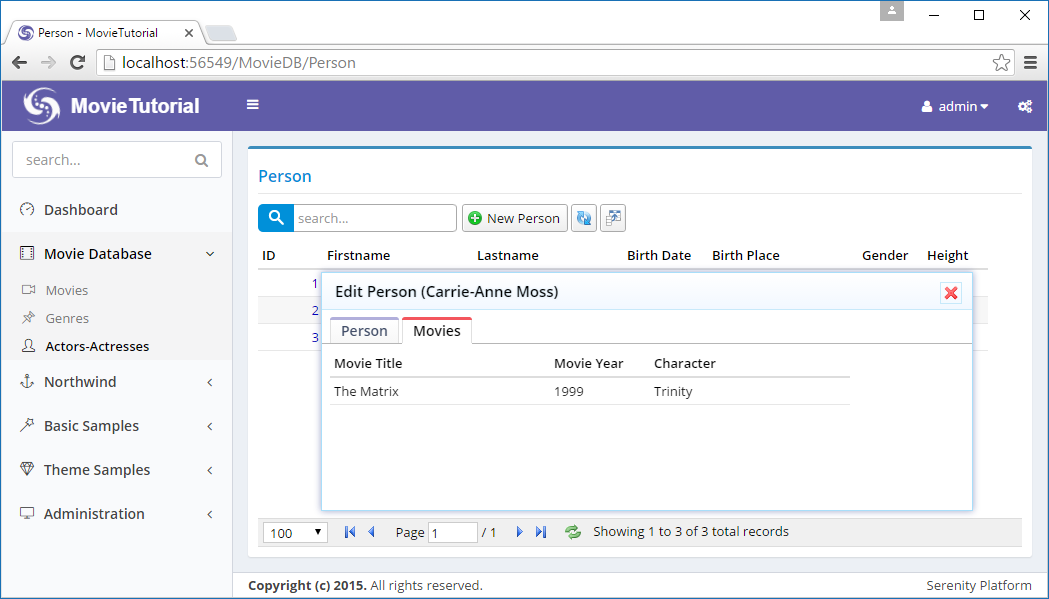Click the sidebar toggle hamburger icon
The image size is (1049, 599).
(253, 104)
